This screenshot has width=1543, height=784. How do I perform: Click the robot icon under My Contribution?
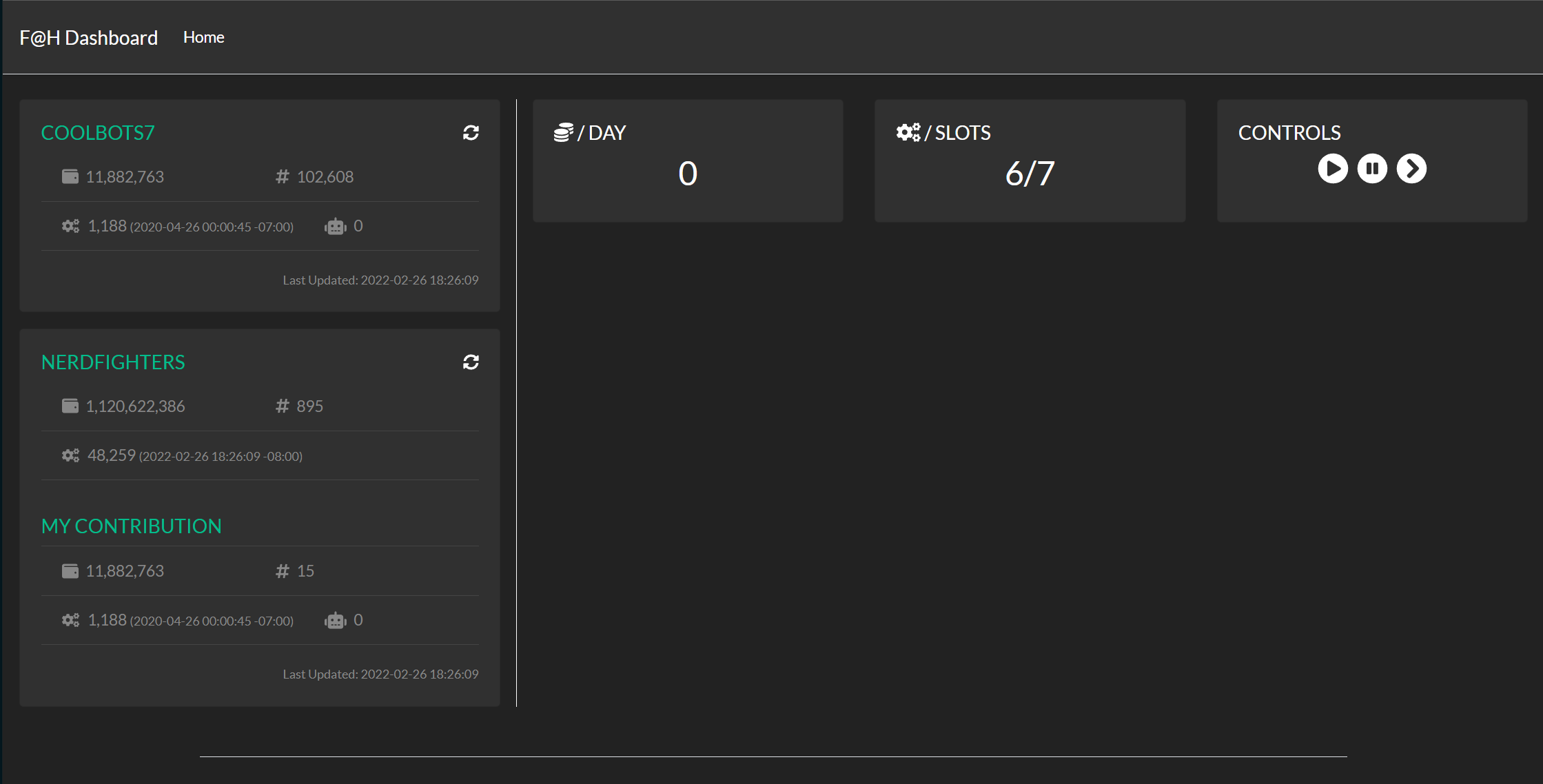pyautogui.click(x=336, y=621)
